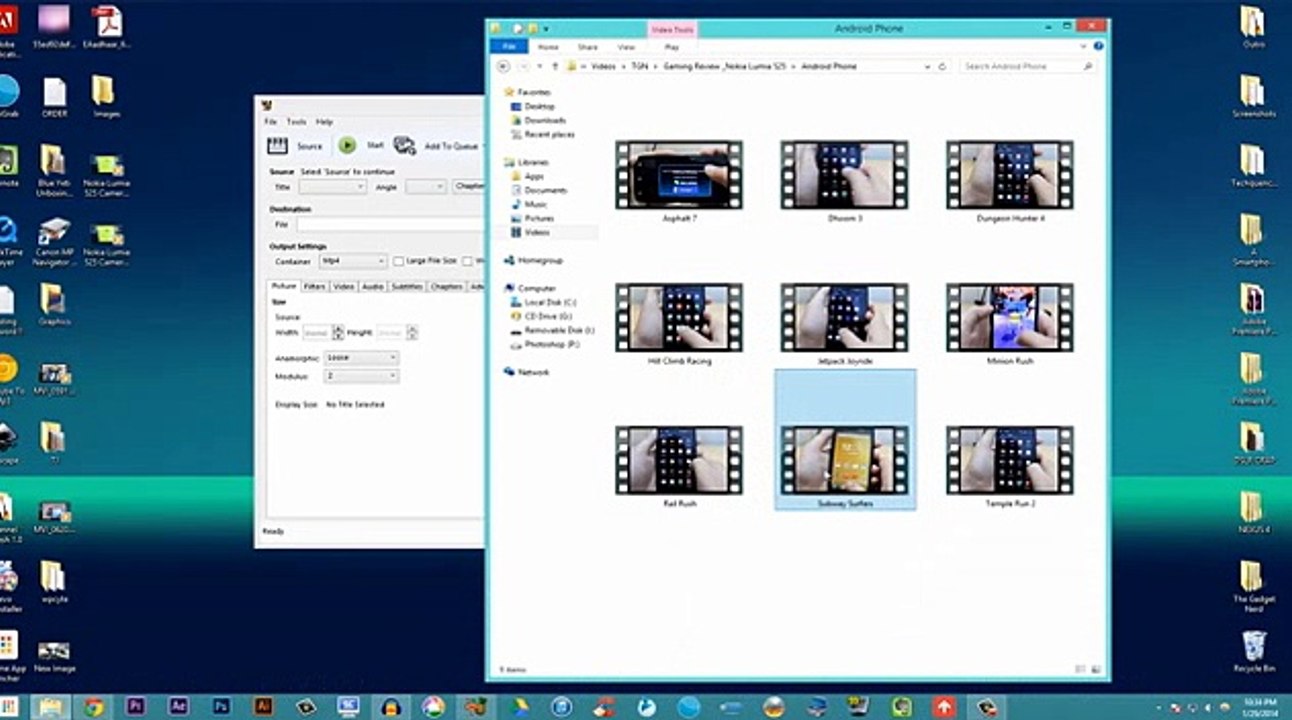Toggle the Large File Size checkbox

click(398, 261)
